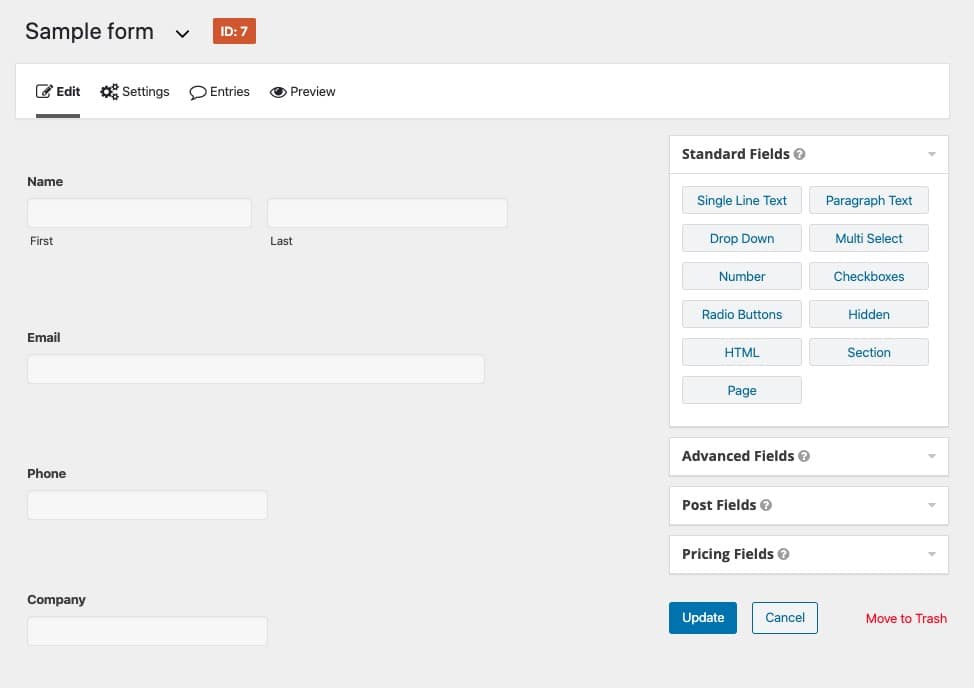The image size is (974, 688).
Task: Add a Radio Buttons field
Action: tap(741, 314)
